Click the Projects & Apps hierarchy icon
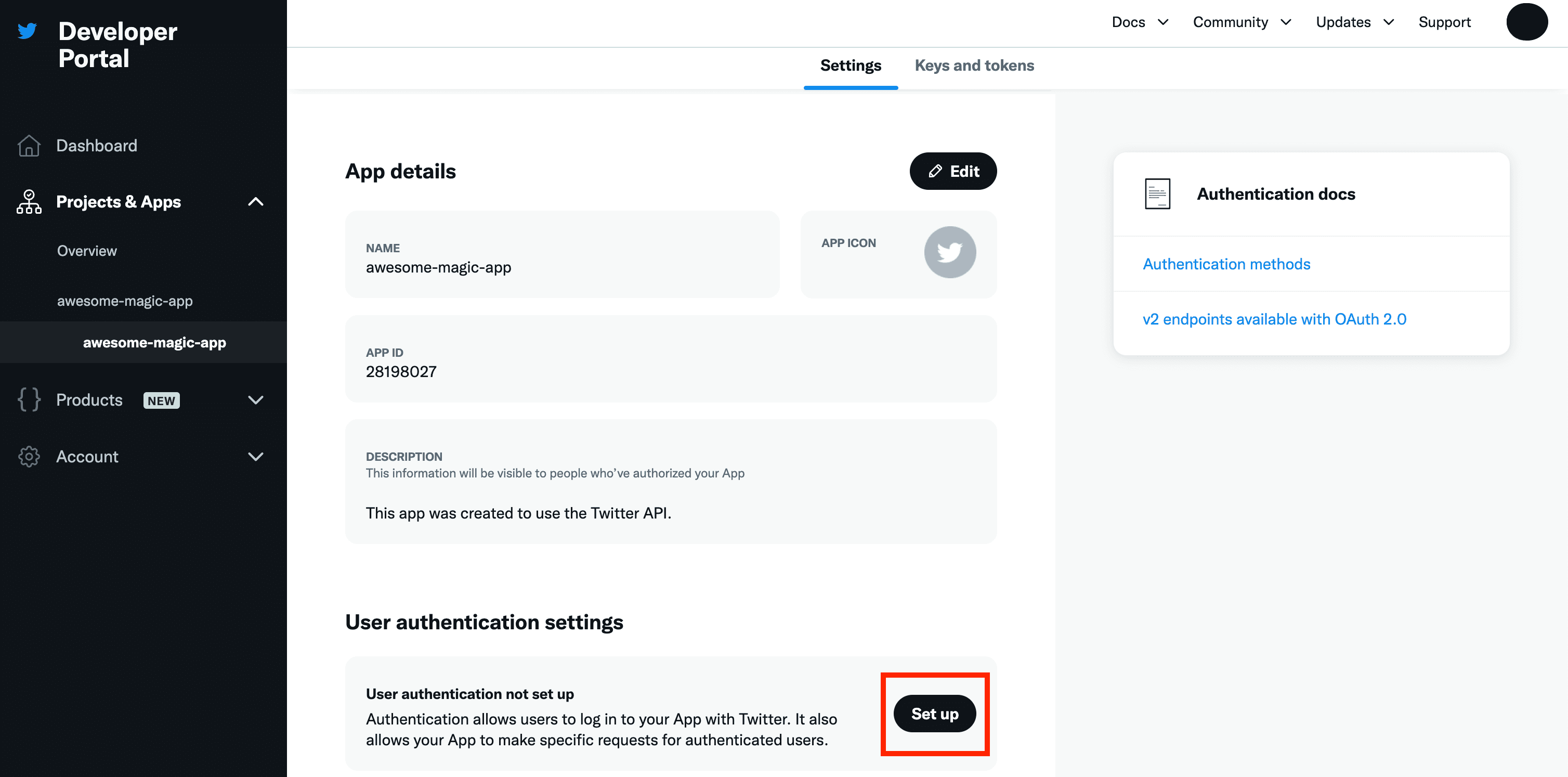This screenshot has width=1568, height=777. tap(29, 202)
